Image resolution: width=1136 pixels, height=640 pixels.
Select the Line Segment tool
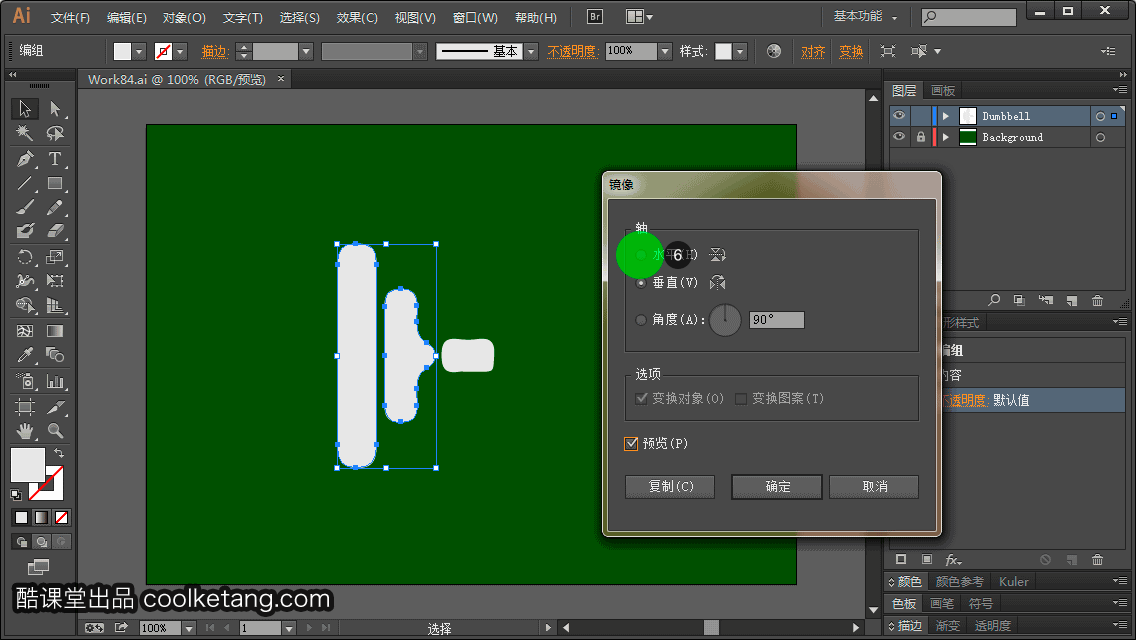(25, 183)
